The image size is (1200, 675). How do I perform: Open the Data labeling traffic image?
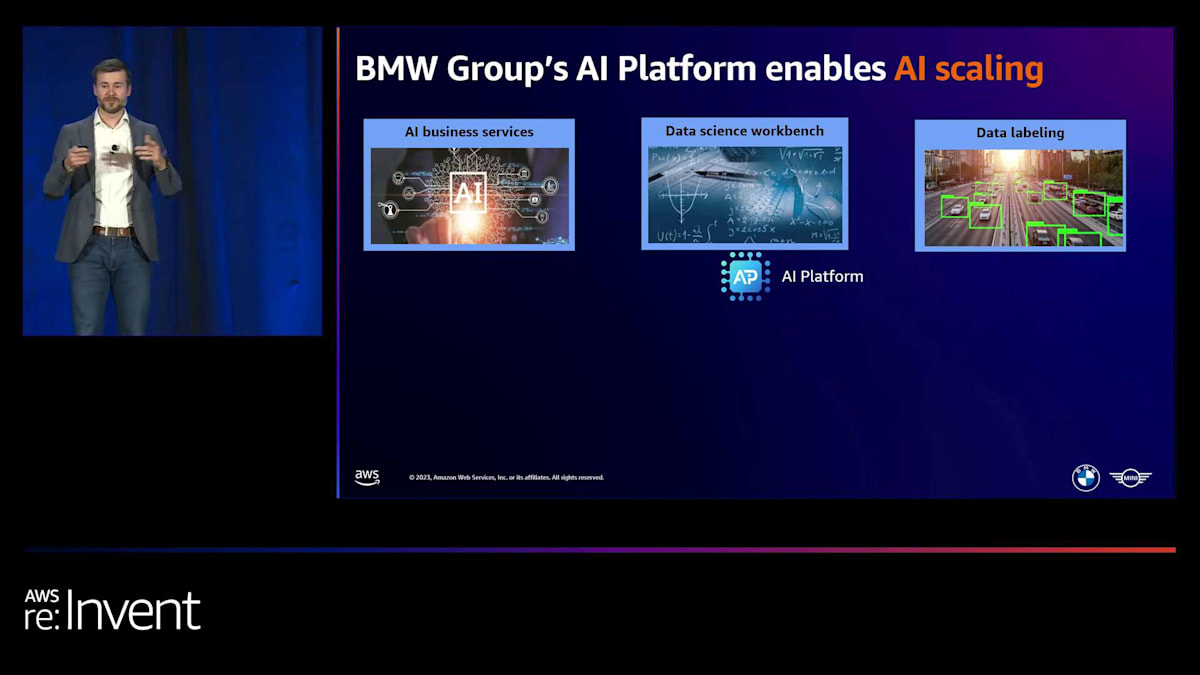pos(1023,198)
